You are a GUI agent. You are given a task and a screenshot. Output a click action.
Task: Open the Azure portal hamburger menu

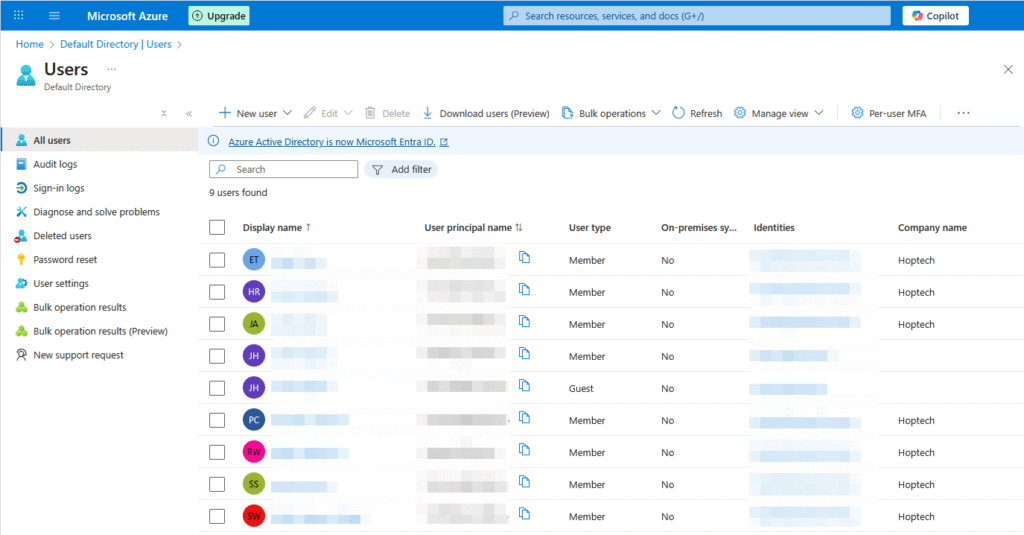pyautogui.click(x=54, y=16)
